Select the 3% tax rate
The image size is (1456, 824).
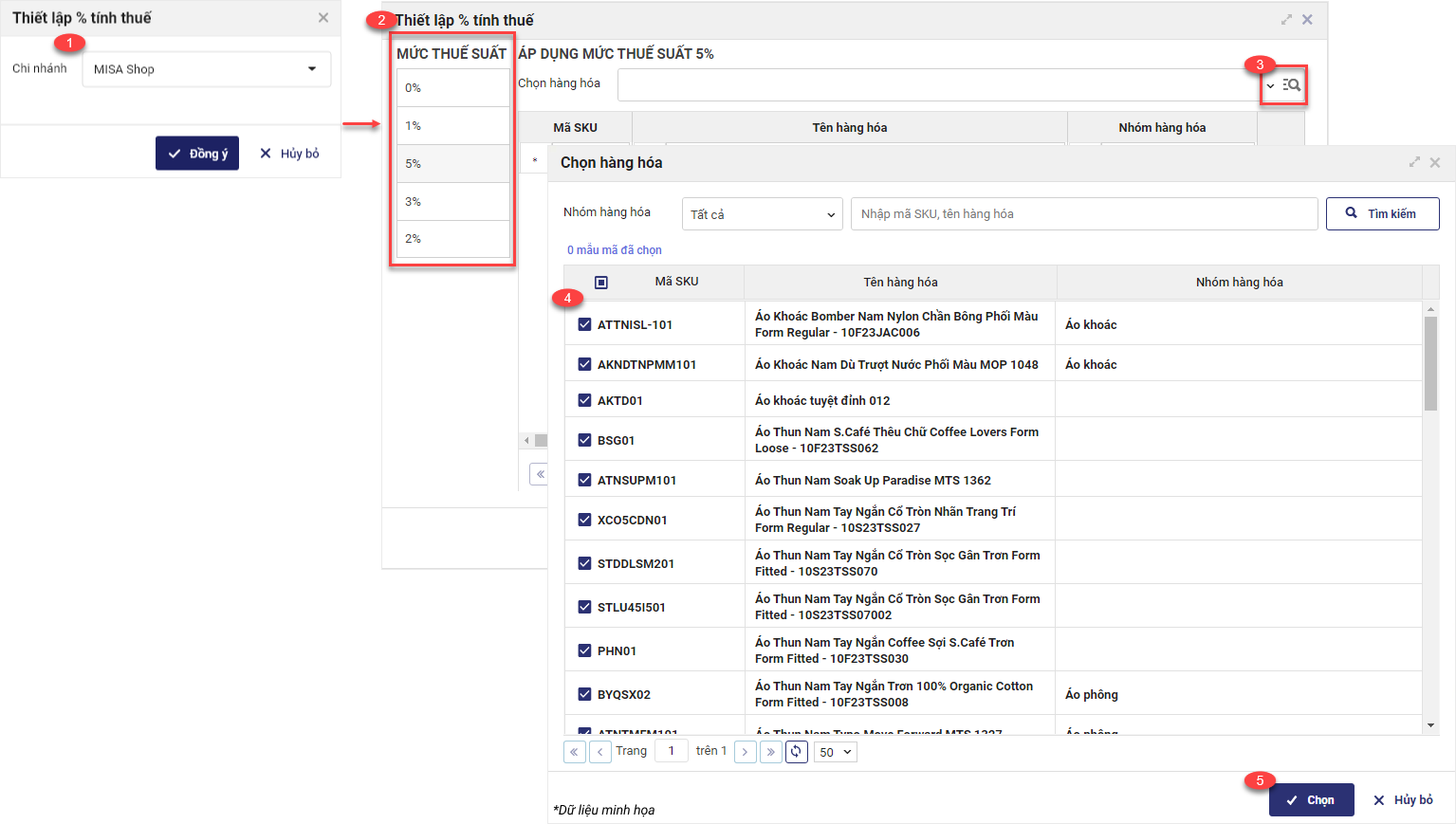coord(452,201)
